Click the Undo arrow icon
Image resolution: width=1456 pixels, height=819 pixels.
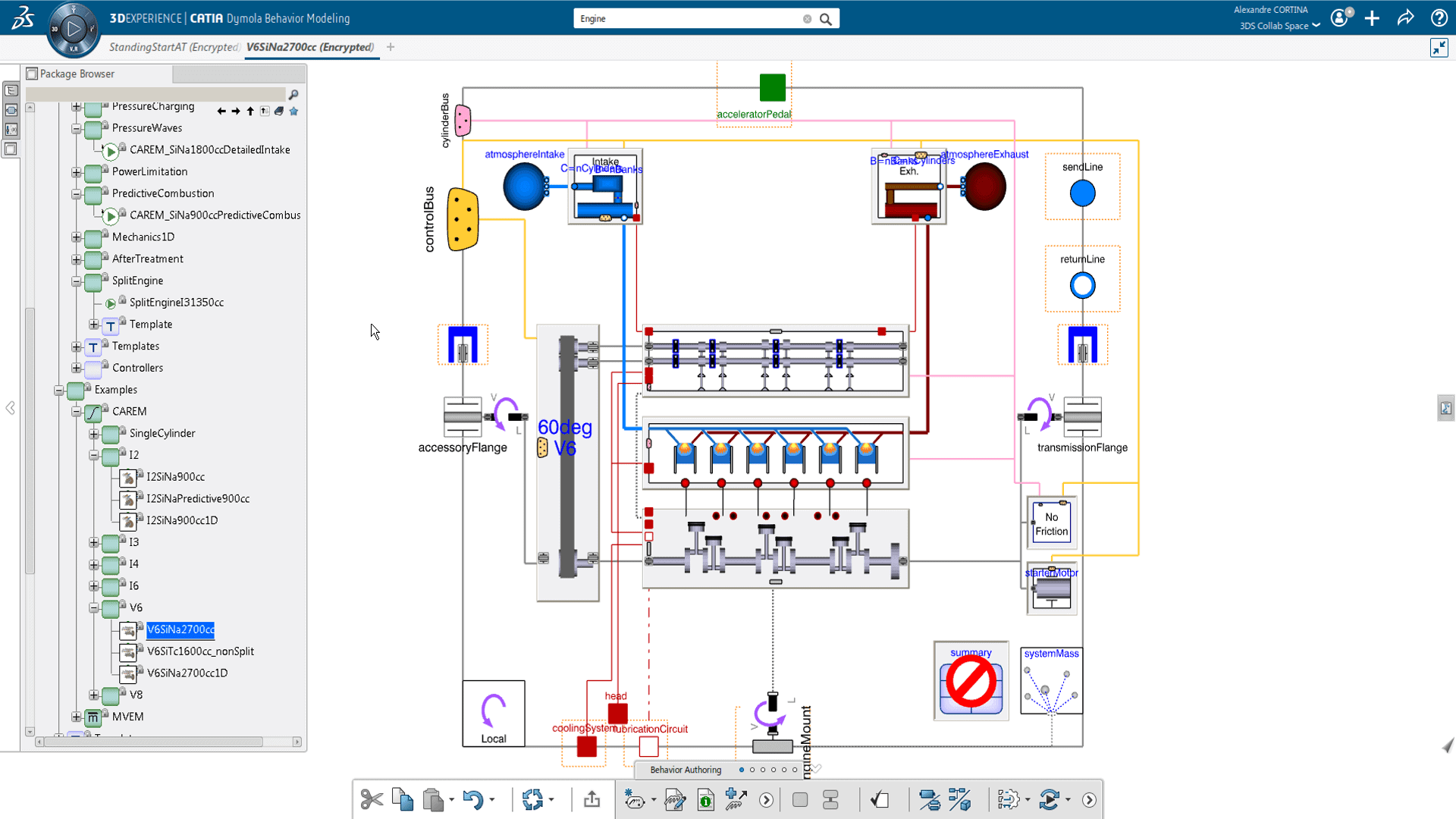click(x=473, y=799)
